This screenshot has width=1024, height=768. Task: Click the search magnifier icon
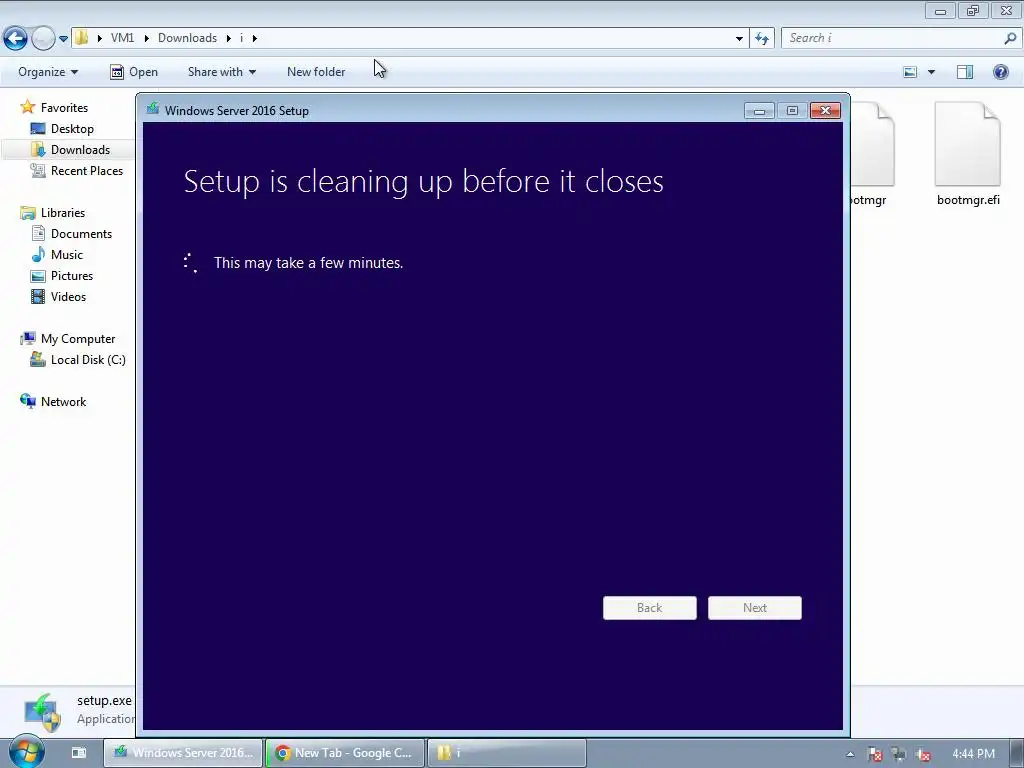[x=1010, y=38]
